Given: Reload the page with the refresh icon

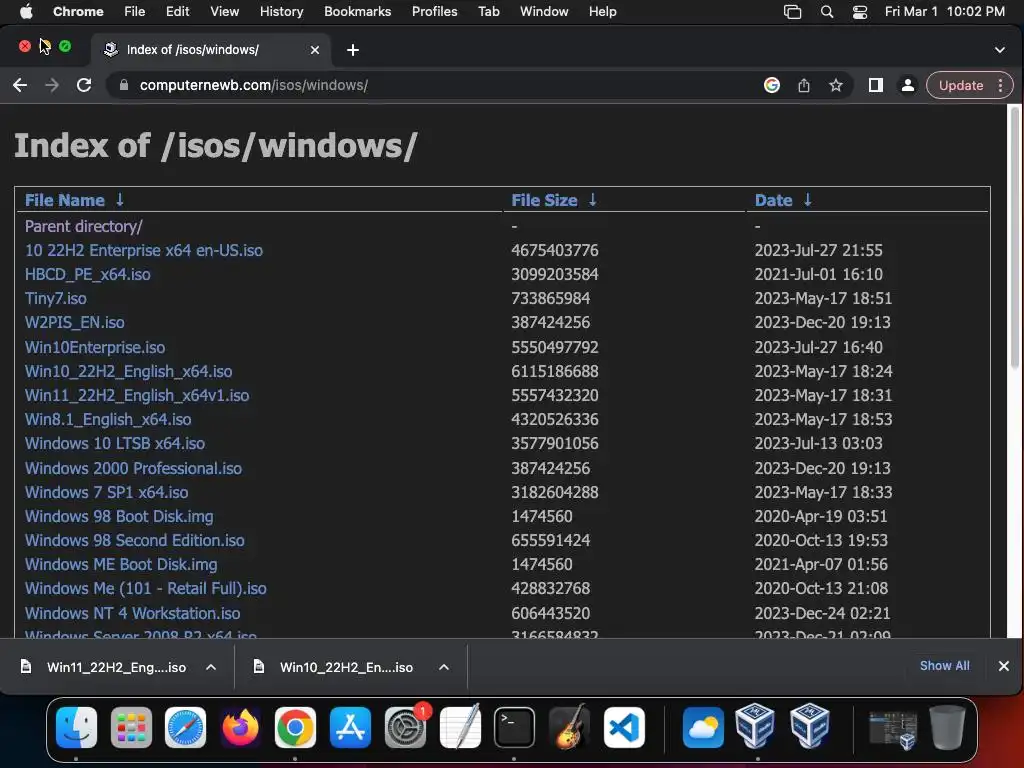Looking at the screenshot, I should pyautogui.click(x=84, y=85).
